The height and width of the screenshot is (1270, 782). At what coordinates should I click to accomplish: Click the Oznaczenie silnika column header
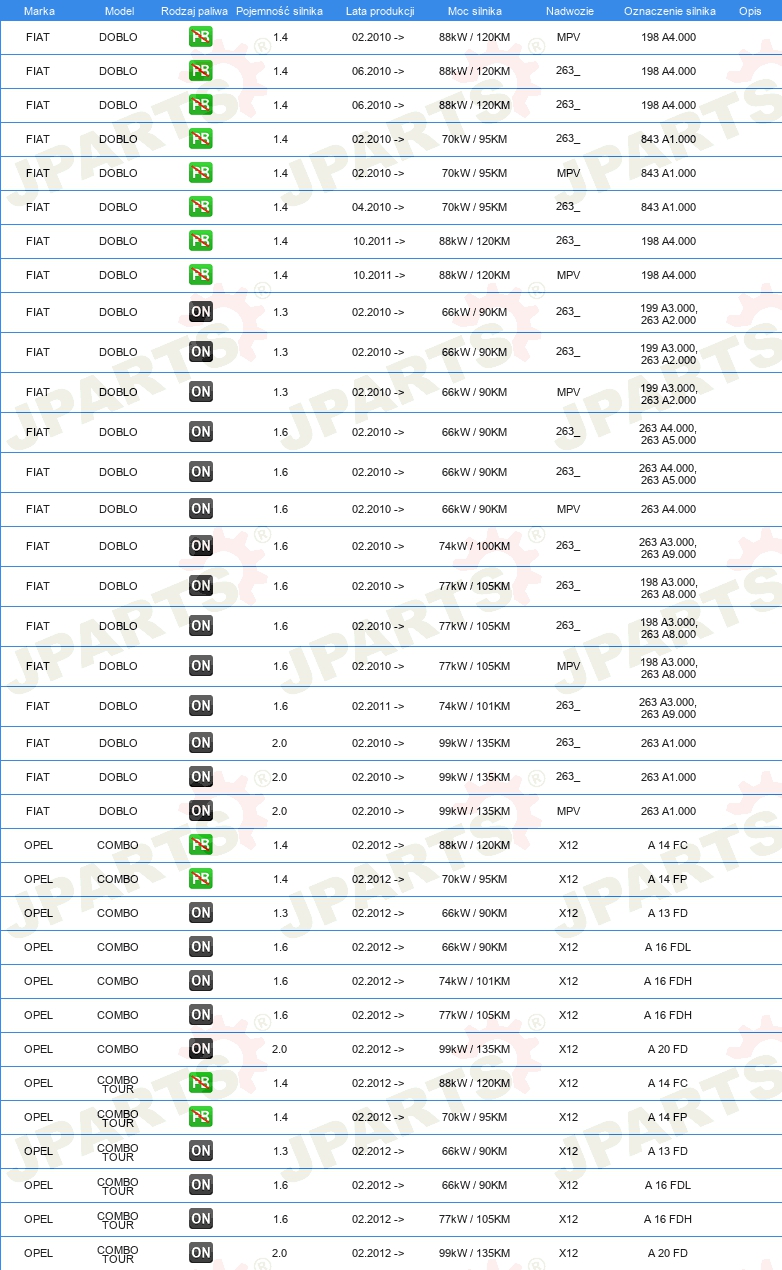pos(669,10)
